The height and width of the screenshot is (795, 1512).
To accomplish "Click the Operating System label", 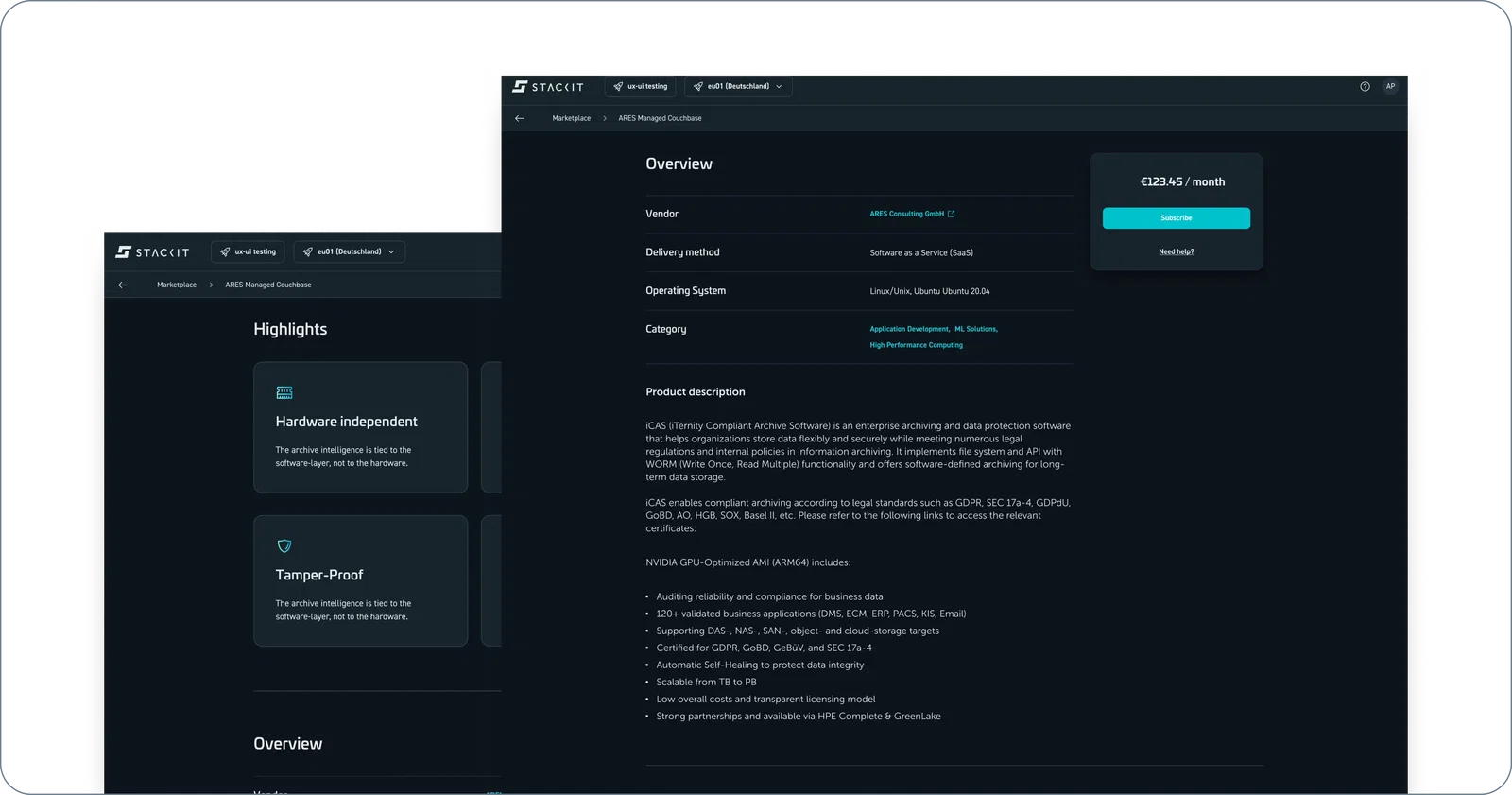I will click(686, 291).
